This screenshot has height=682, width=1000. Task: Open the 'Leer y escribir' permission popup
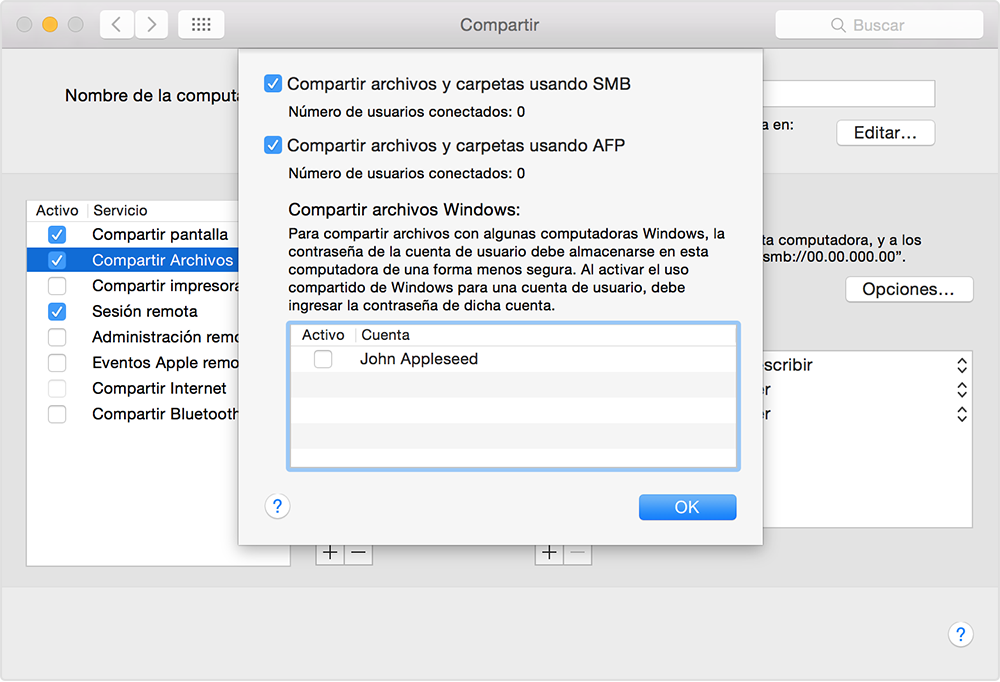pos(961,365)
